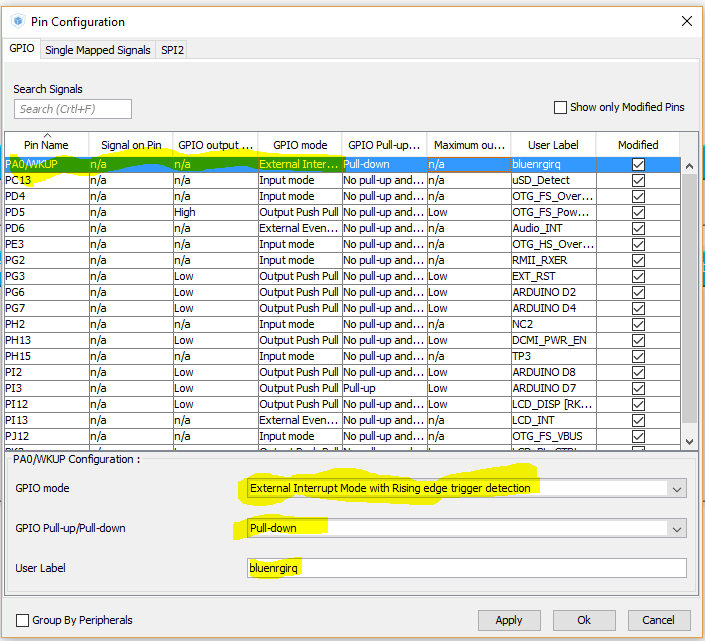Click Pull-up cell in PI3 row

[384, 388]
